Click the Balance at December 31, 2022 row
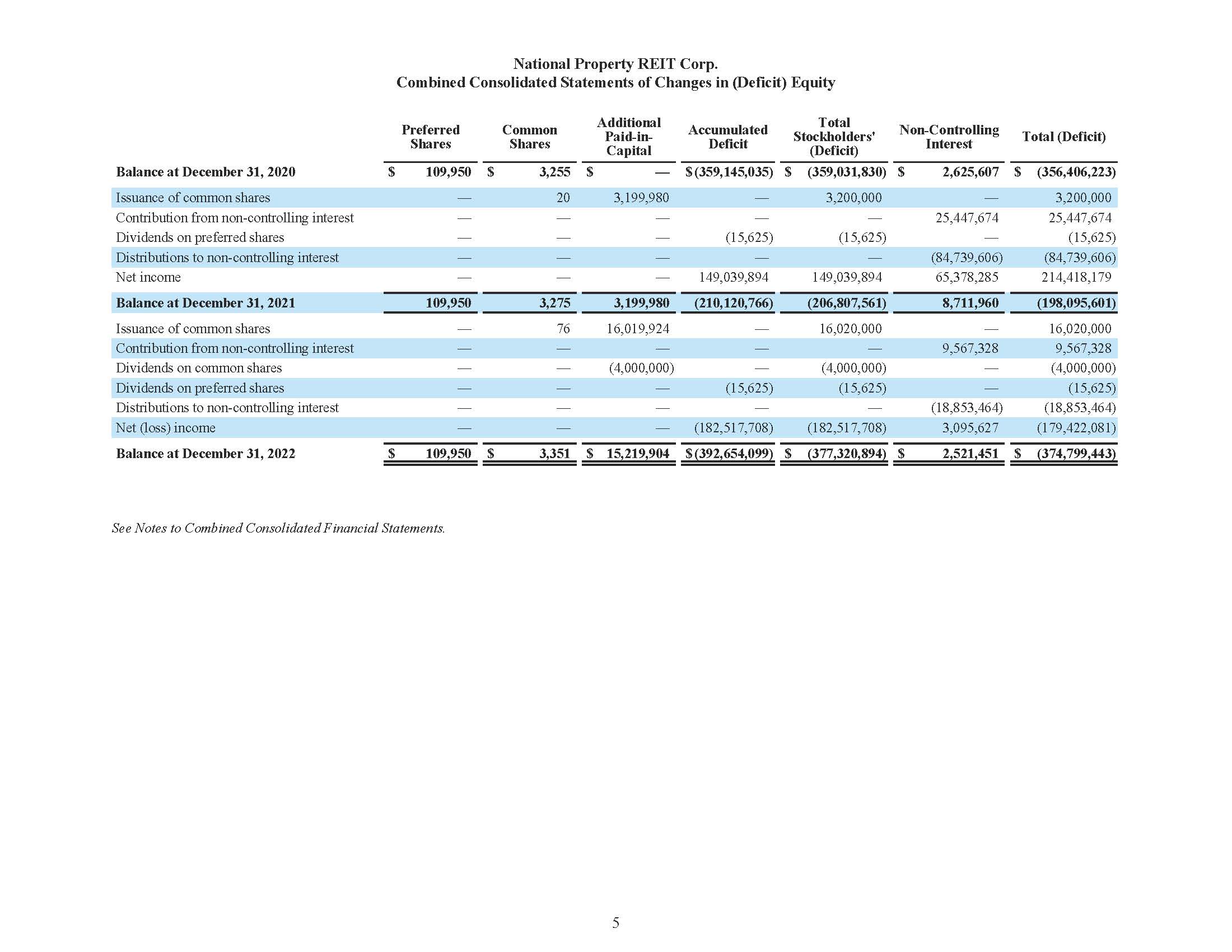Screen dimensions: 1232x952 click(205, 454)
